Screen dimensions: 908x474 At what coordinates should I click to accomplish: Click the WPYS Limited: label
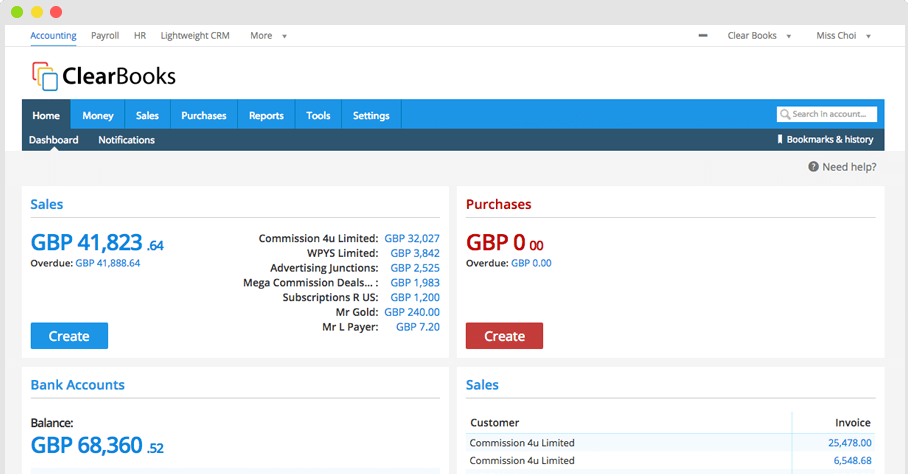[343, 253]
